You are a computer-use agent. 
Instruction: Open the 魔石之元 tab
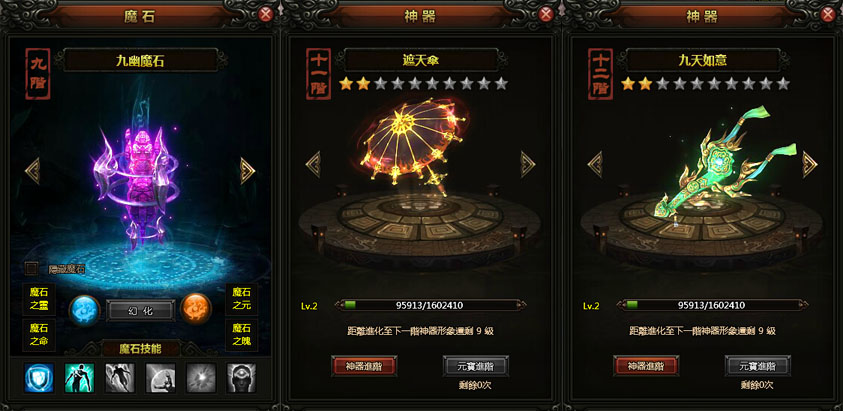click(x=241, y=299)
